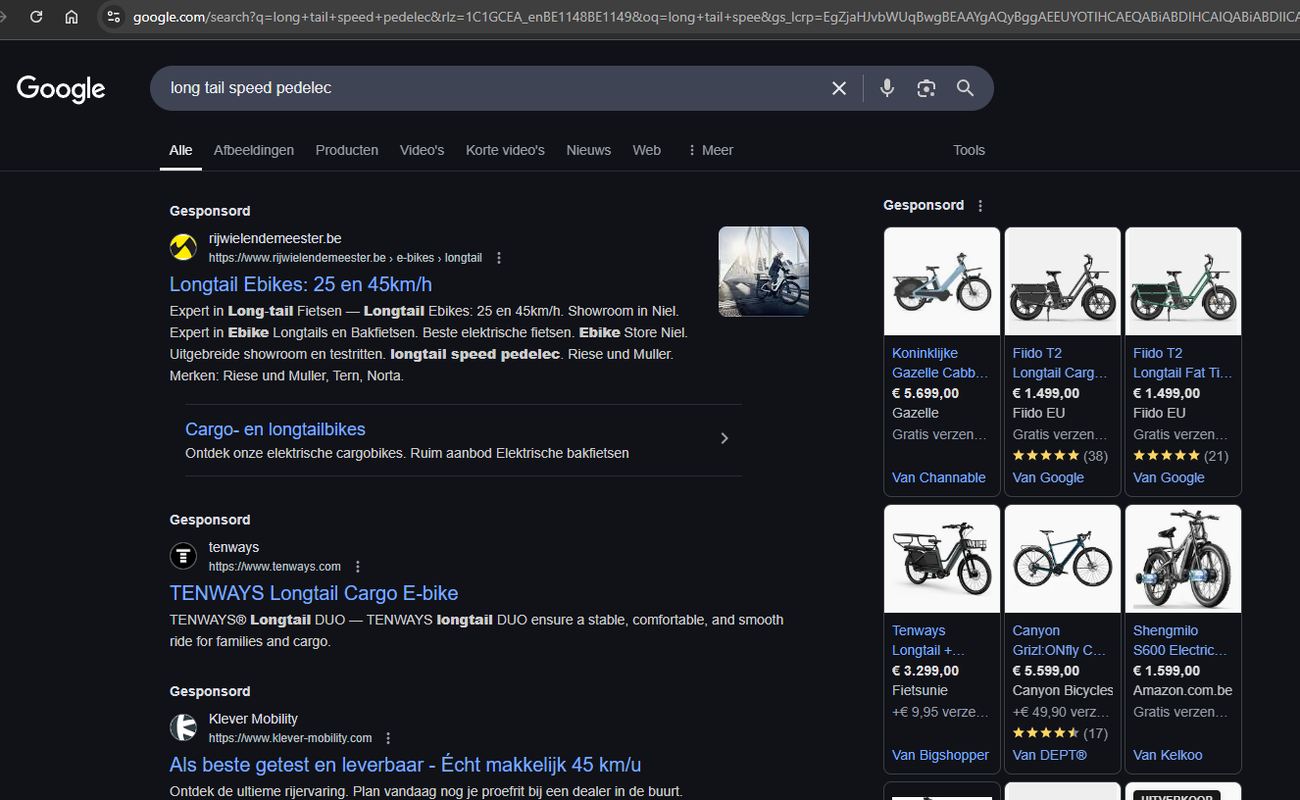Screen dimensions: 1300x800
Task: Select the browser address bar URL
Action: [x=715, y=17]
